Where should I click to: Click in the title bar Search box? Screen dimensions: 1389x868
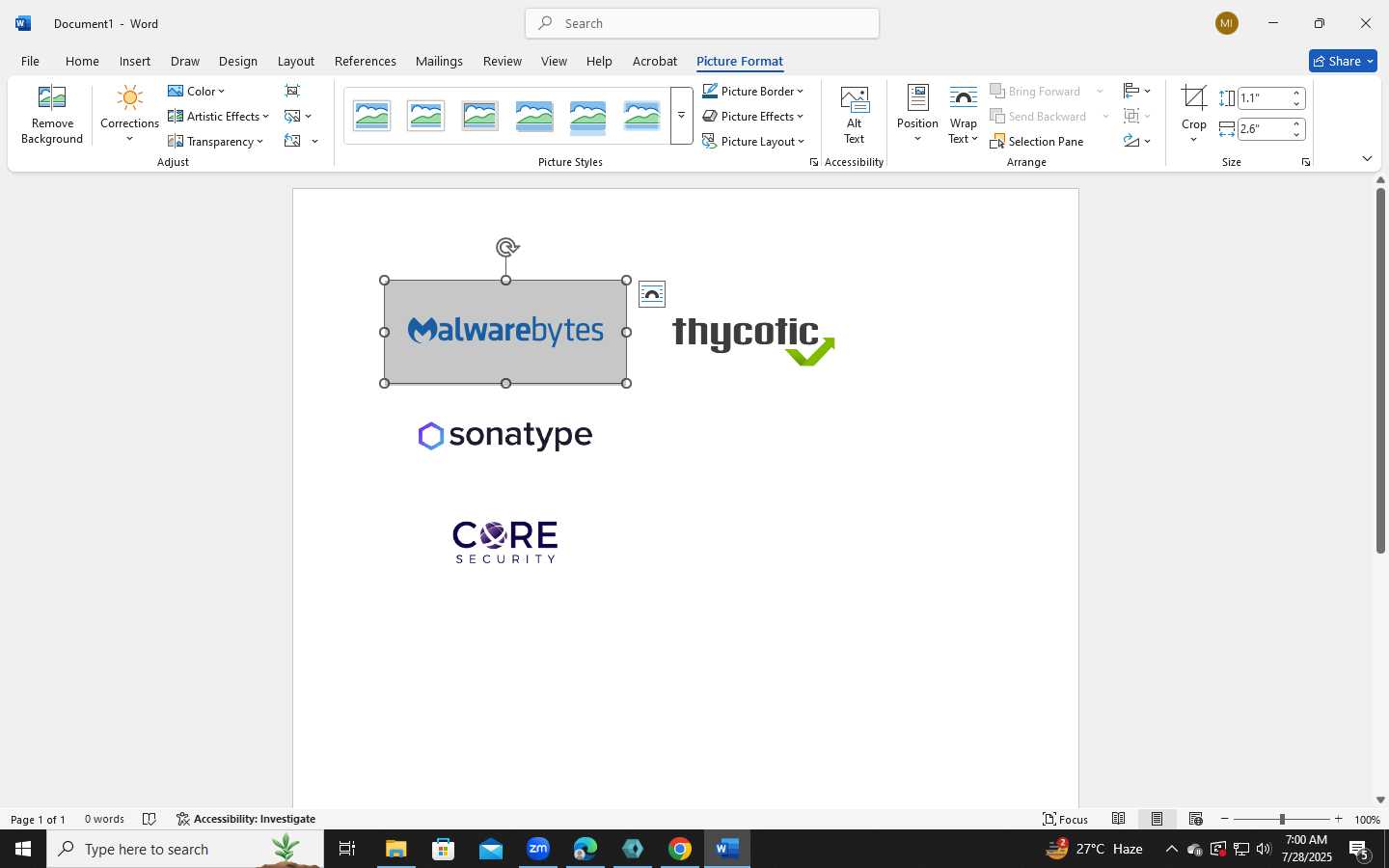702,23
